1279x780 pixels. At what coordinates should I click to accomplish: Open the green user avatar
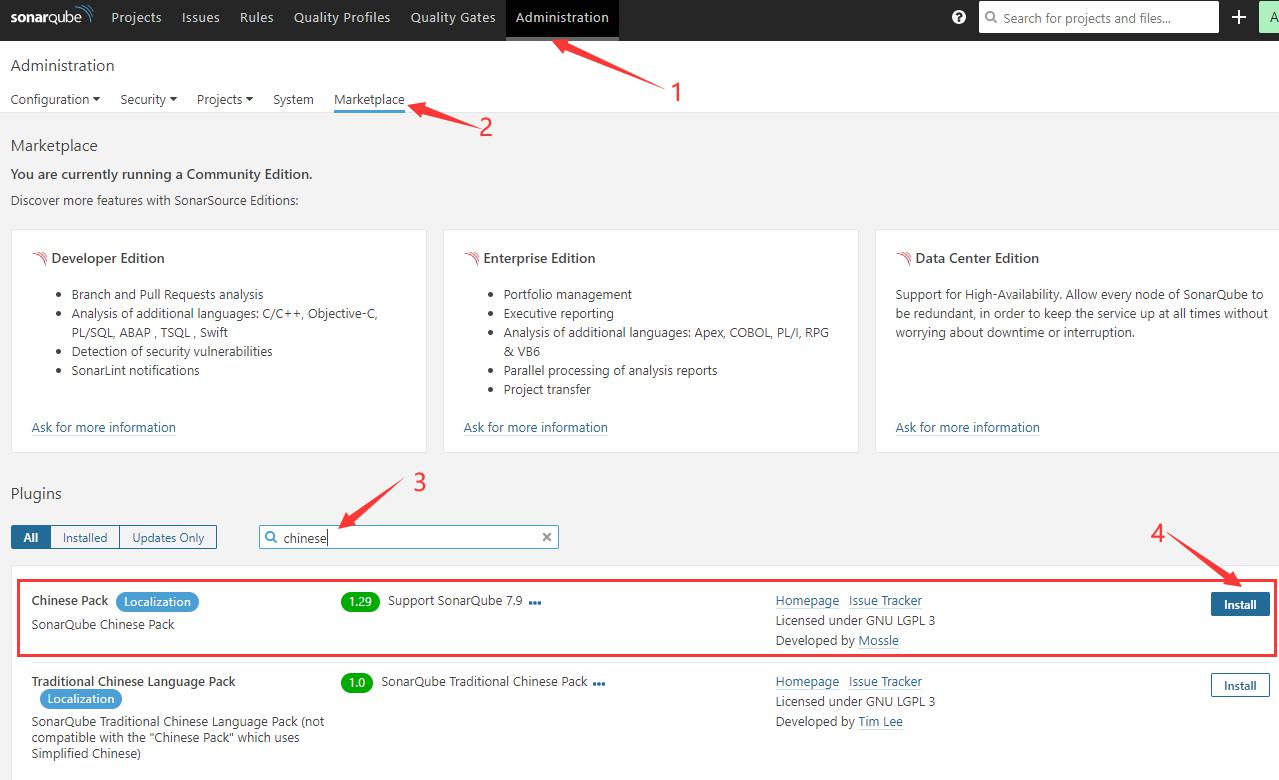click(x=1268, y=17)
